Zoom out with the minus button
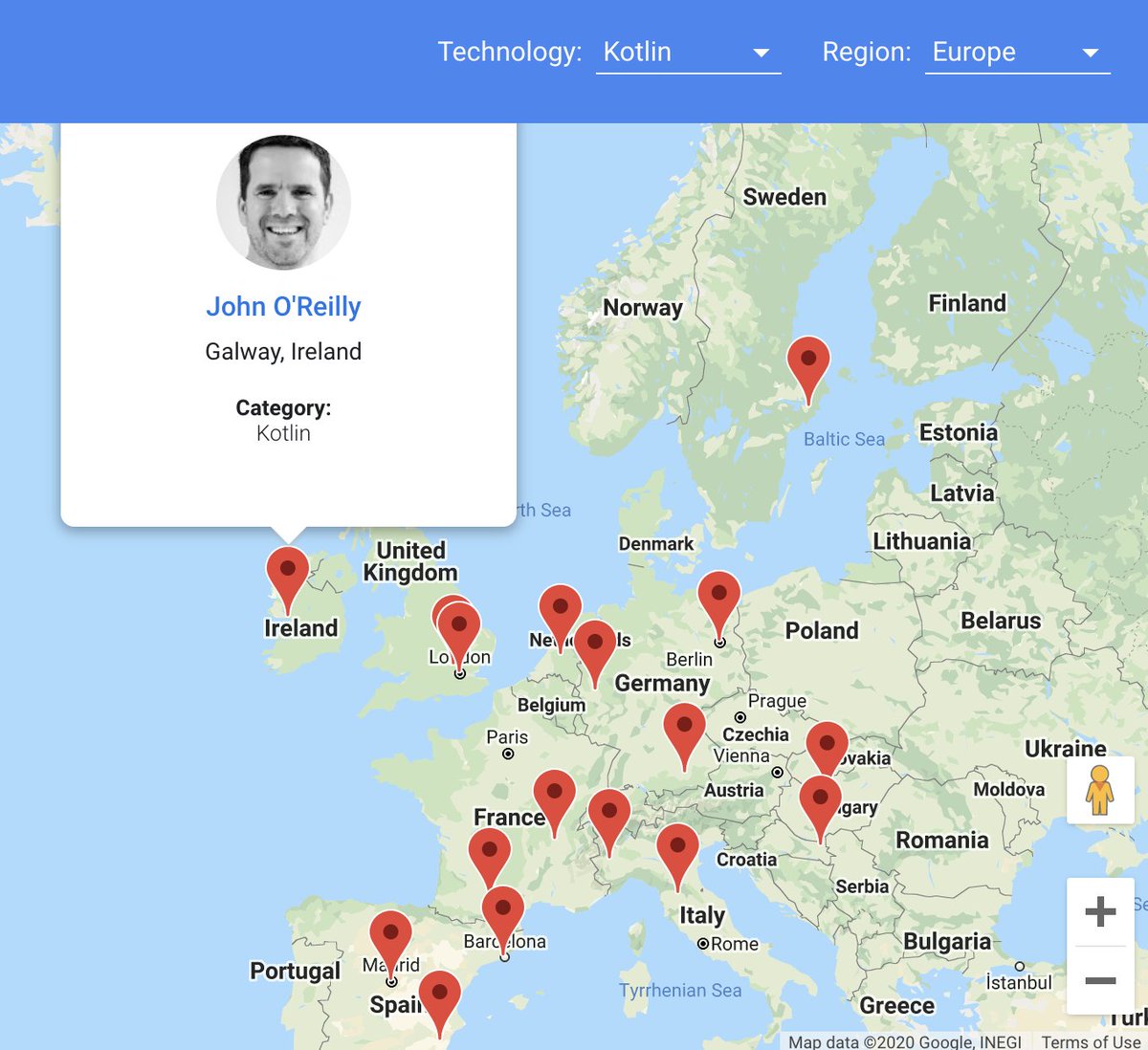Screen dimensions: 1148x1050 point(1100,980)
